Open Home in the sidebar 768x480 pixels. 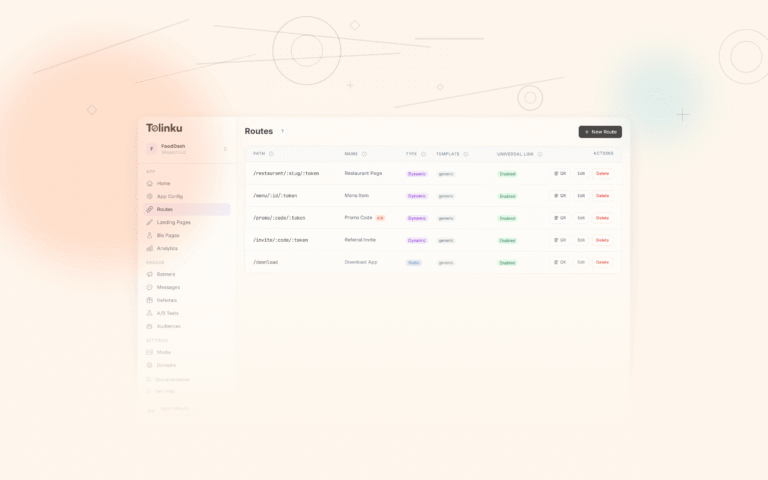pyautogui.click(x=187, y=183)
